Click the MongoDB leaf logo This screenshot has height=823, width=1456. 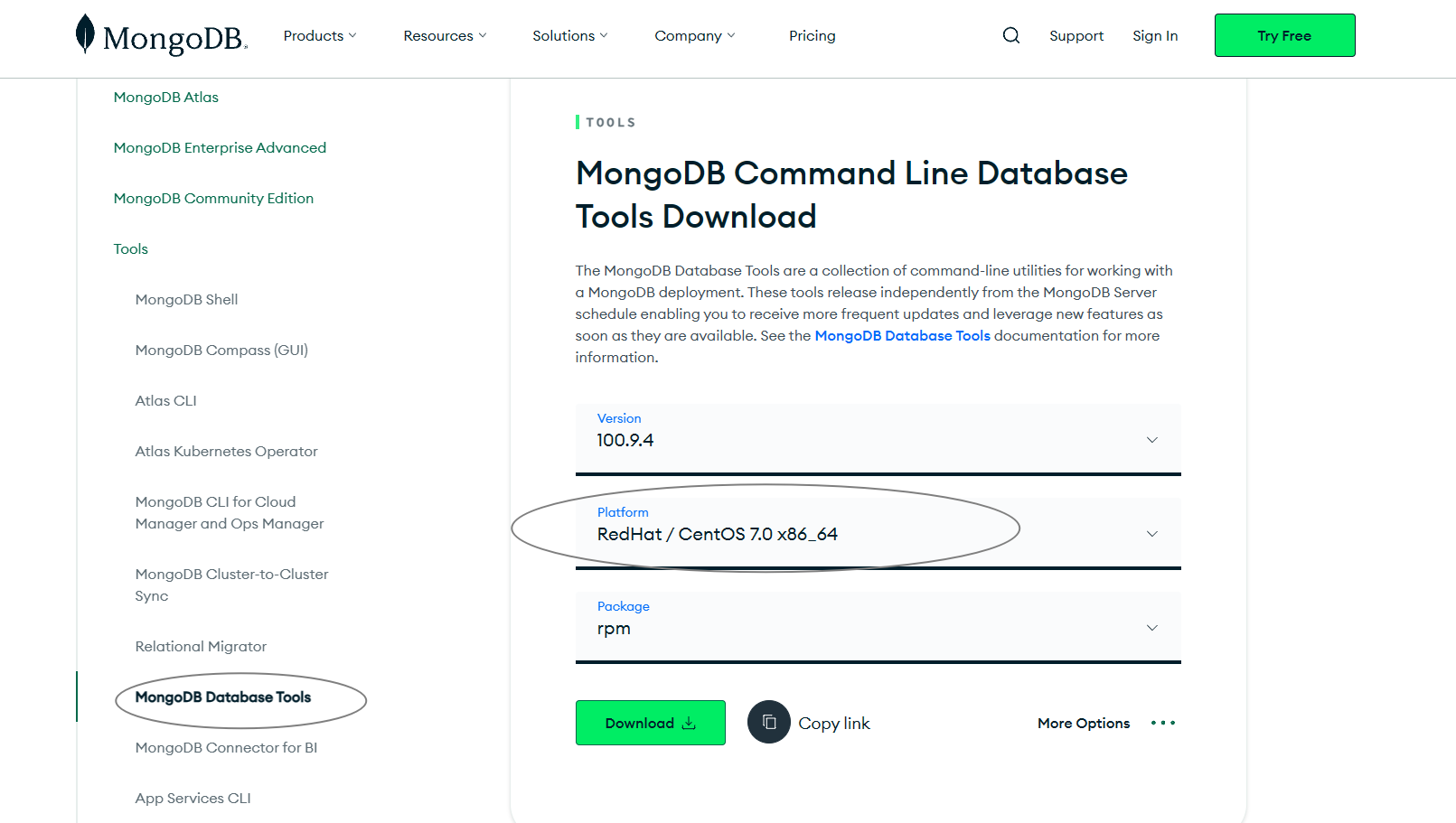[x=85, y=34]
